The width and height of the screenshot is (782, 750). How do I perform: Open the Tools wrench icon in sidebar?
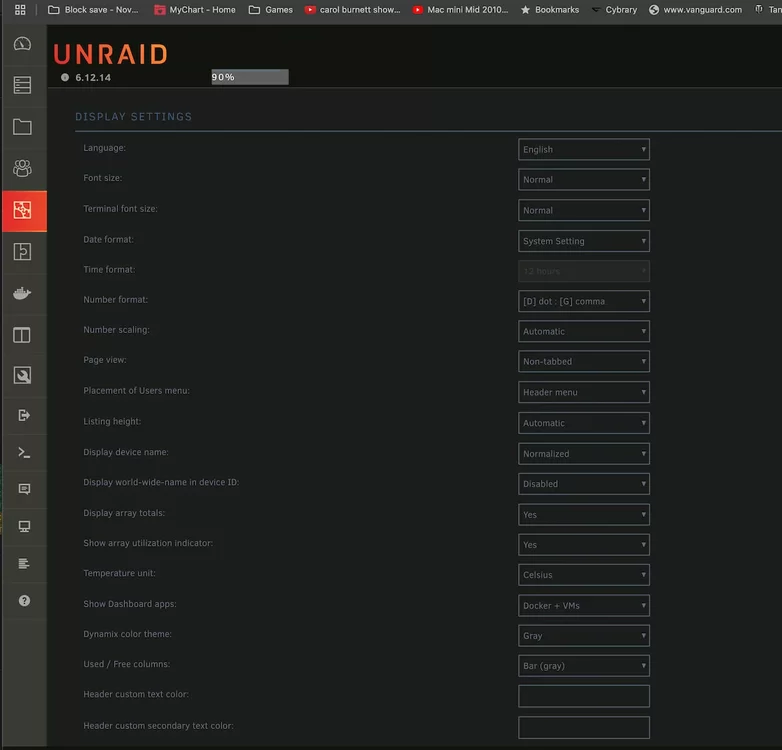(22, 375)
